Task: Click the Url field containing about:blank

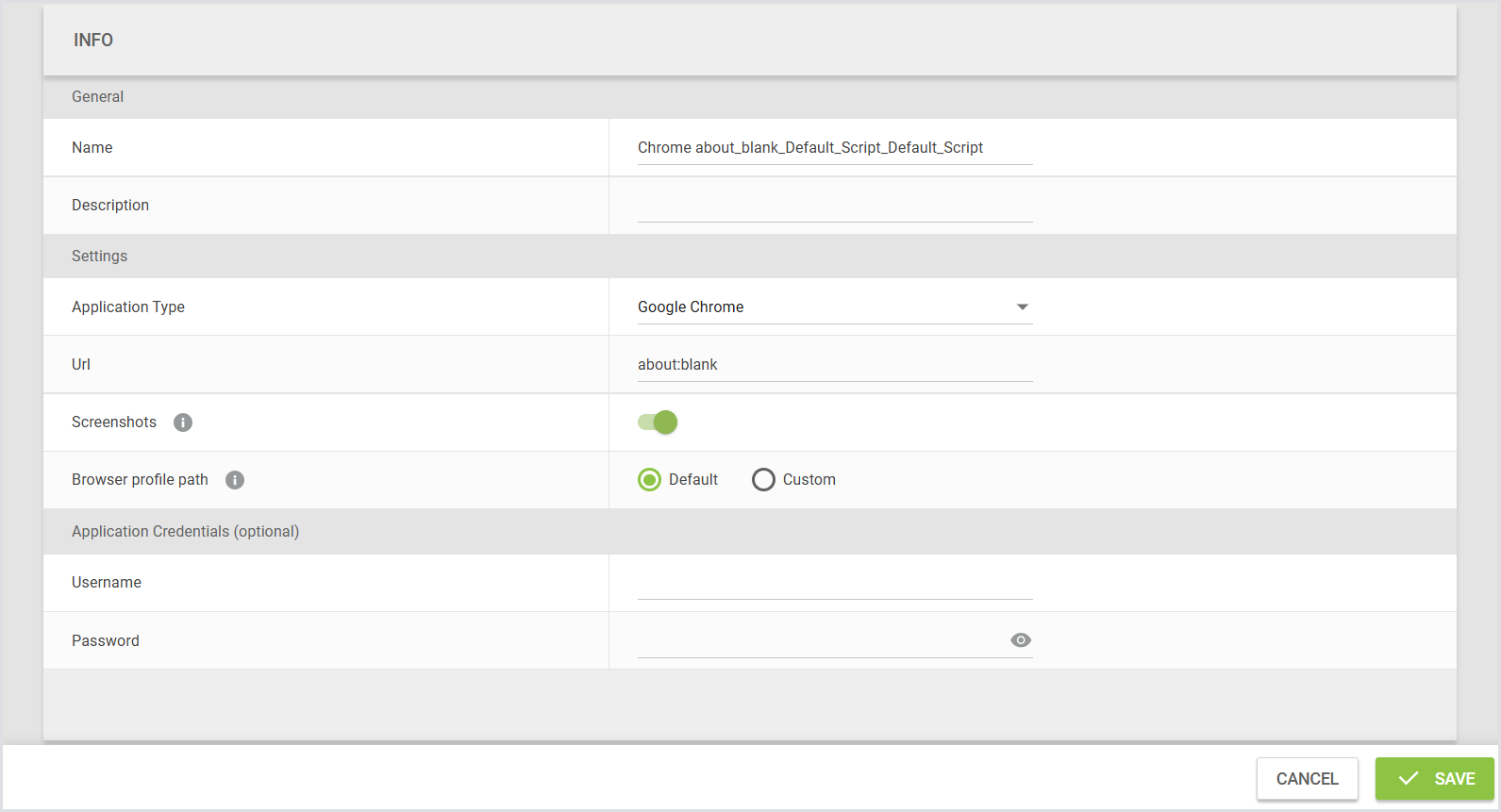Action: tap(834, 365)
